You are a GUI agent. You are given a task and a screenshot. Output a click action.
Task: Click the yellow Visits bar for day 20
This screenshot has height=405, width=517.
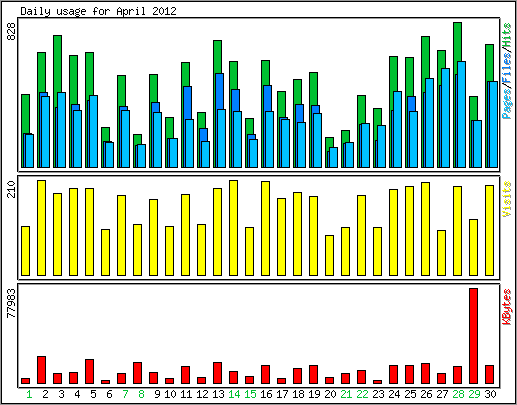[329, 255]
